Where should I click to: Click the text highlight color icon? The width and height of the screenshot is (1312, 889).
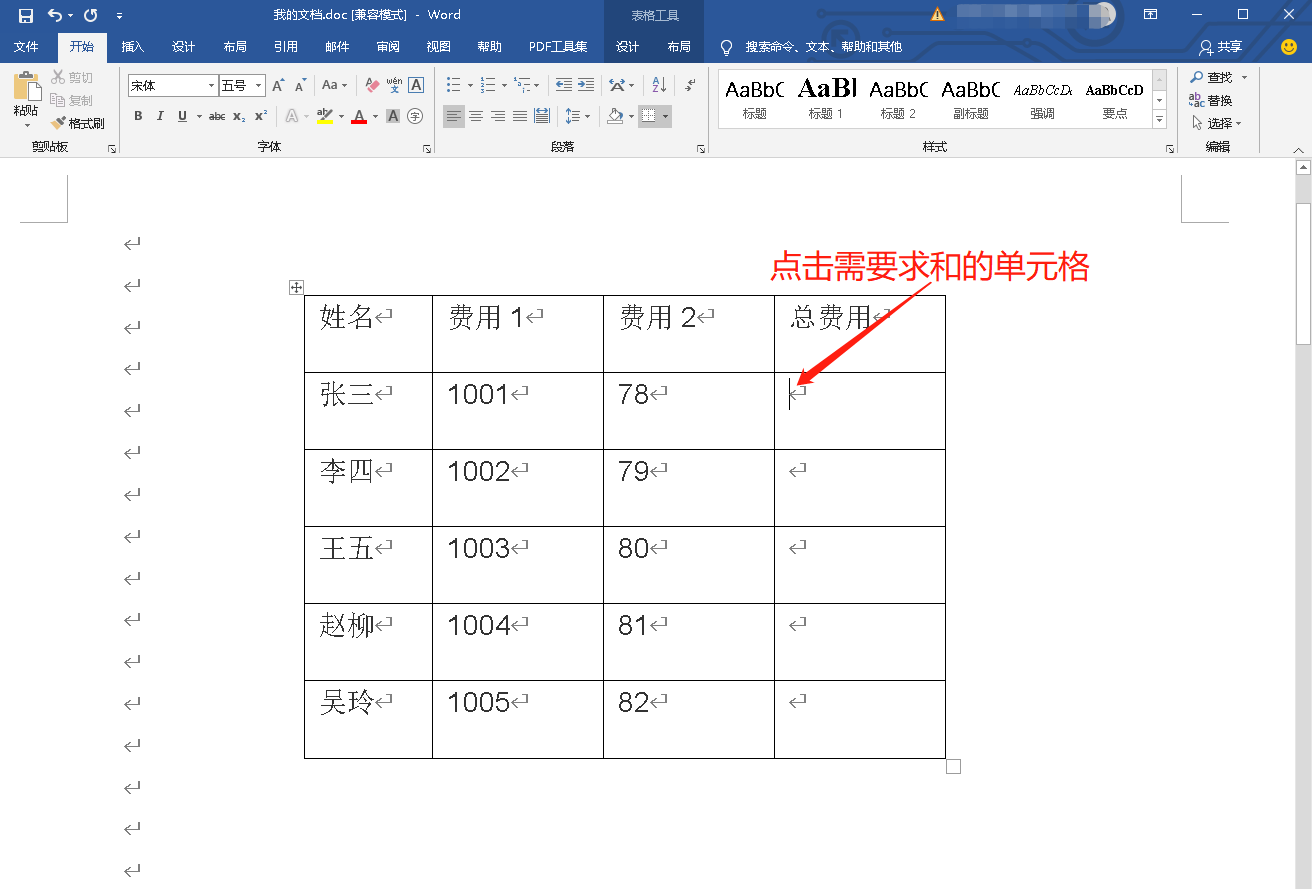325,116
